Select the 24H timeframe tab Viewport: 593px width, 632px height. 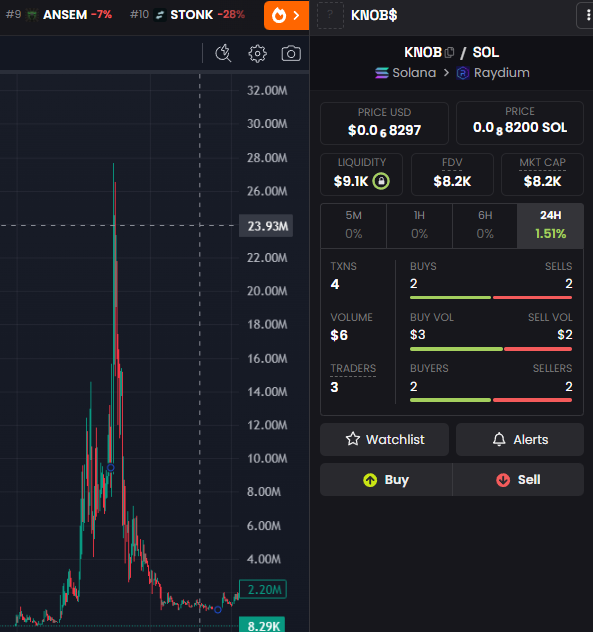coord(550,225)
